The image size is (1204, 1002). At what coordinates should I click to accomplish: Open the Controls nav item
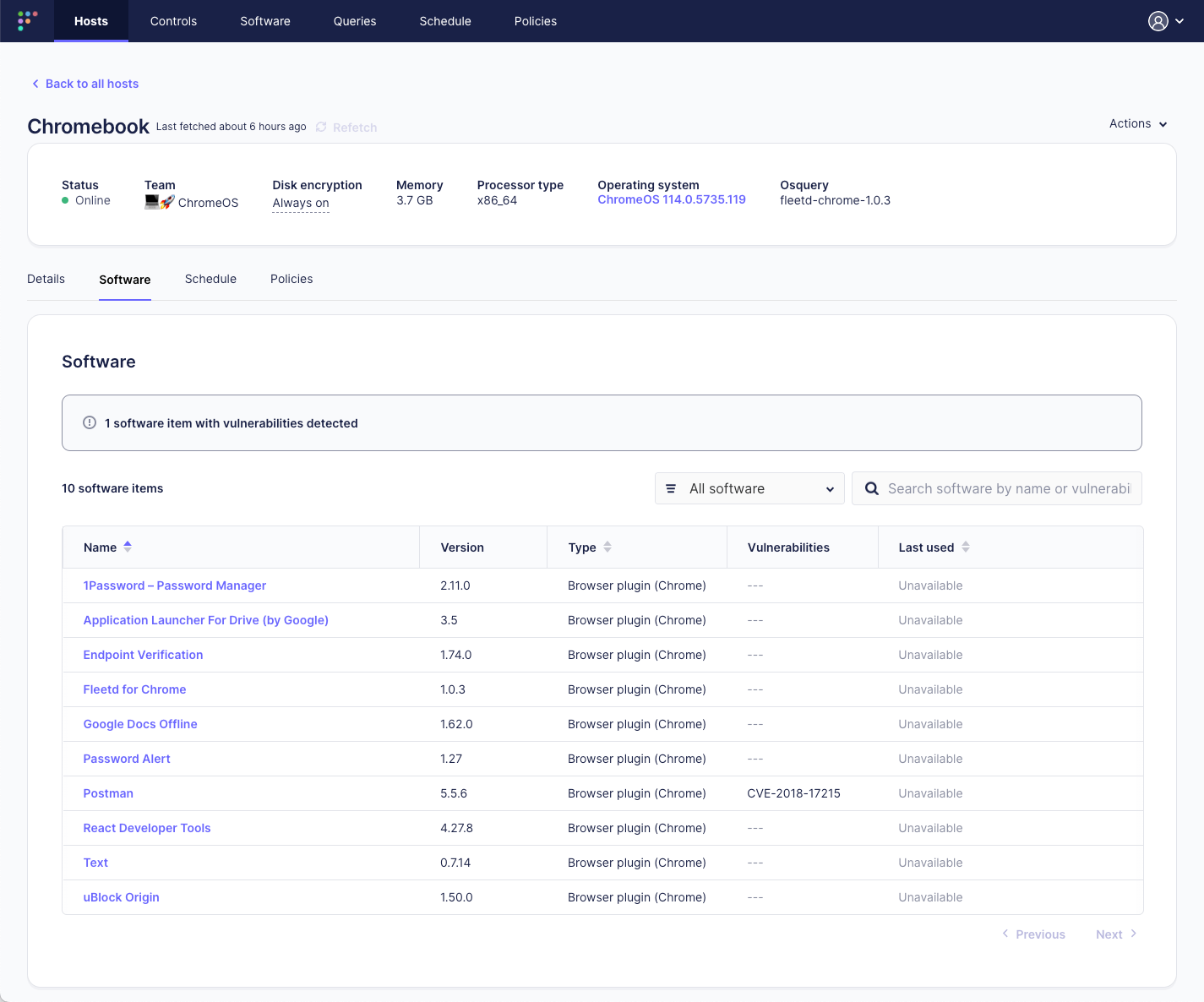pos(173,21)
